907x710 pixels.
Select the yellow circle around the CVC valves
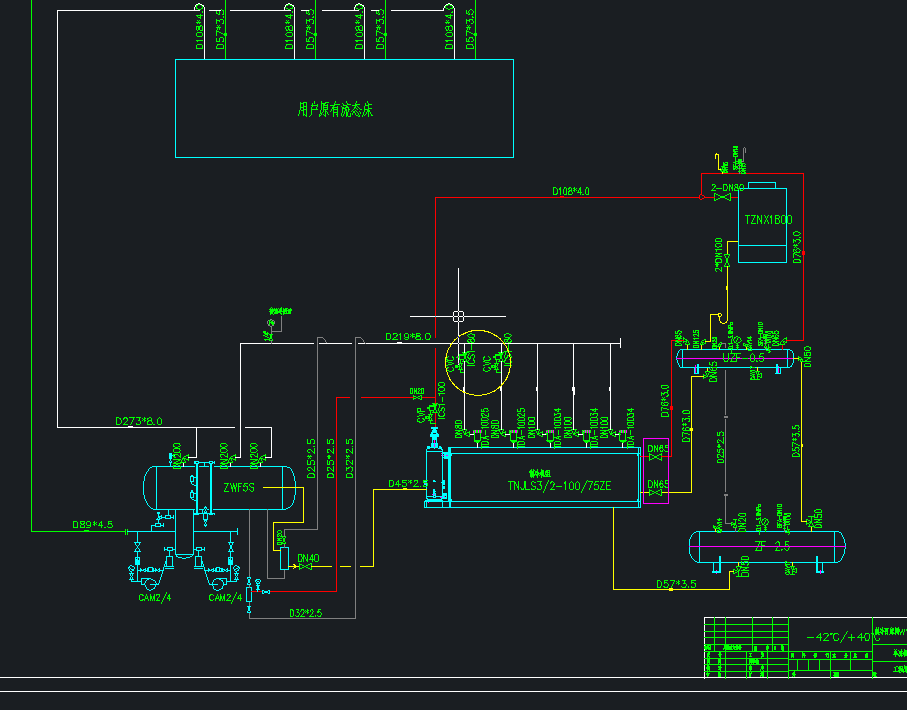[478, 363]
